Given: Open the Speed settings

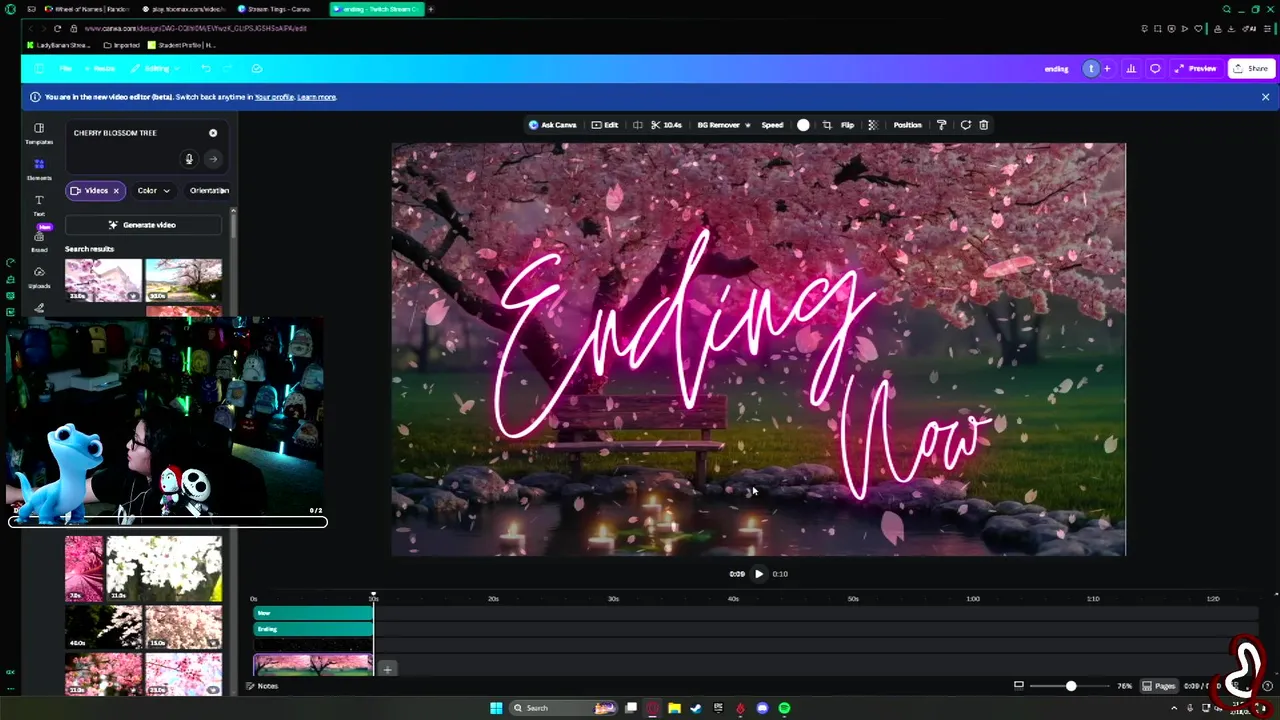Looking at the screenshot, I should point(772,125).
